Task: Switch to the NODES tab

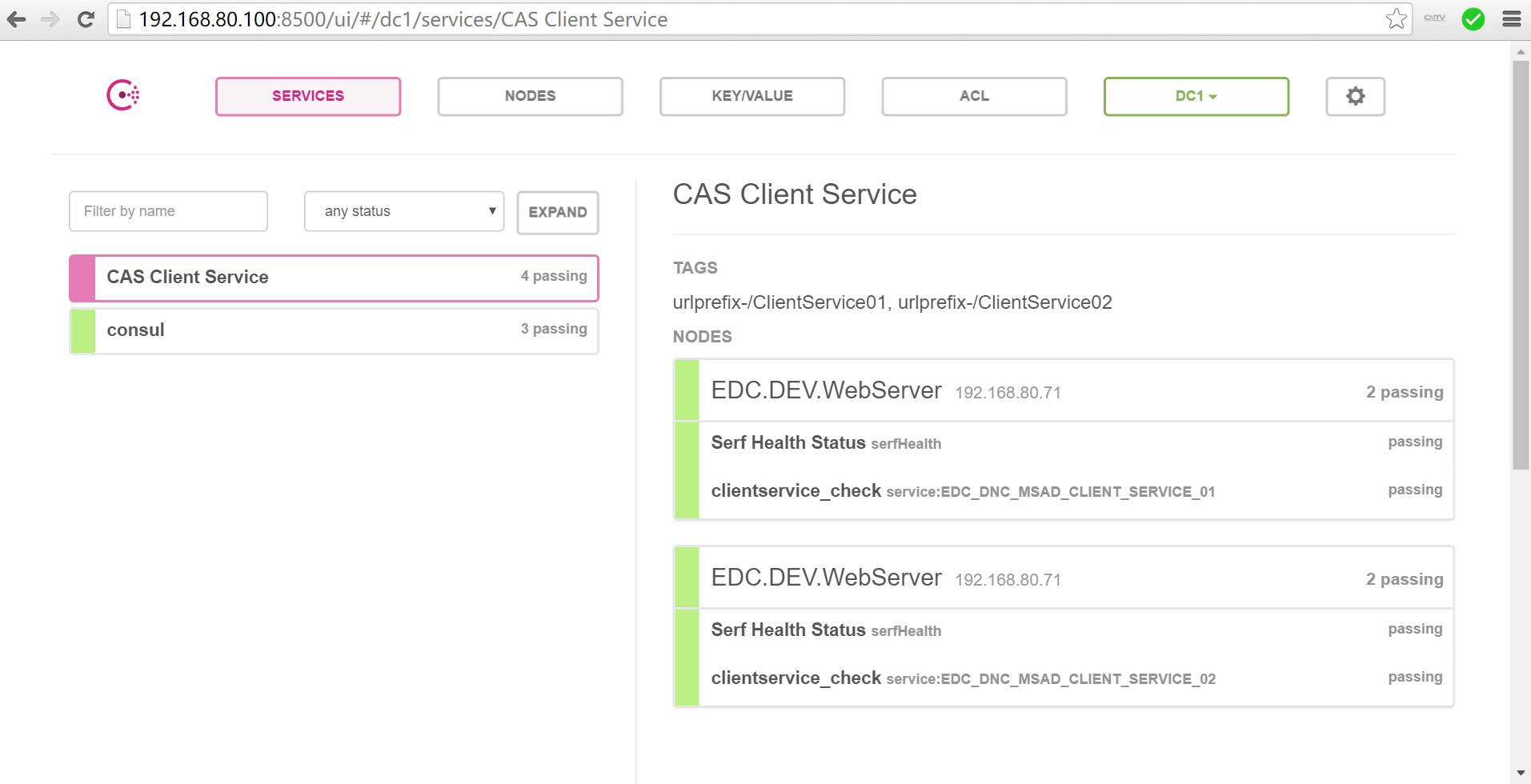Action: 530,96
